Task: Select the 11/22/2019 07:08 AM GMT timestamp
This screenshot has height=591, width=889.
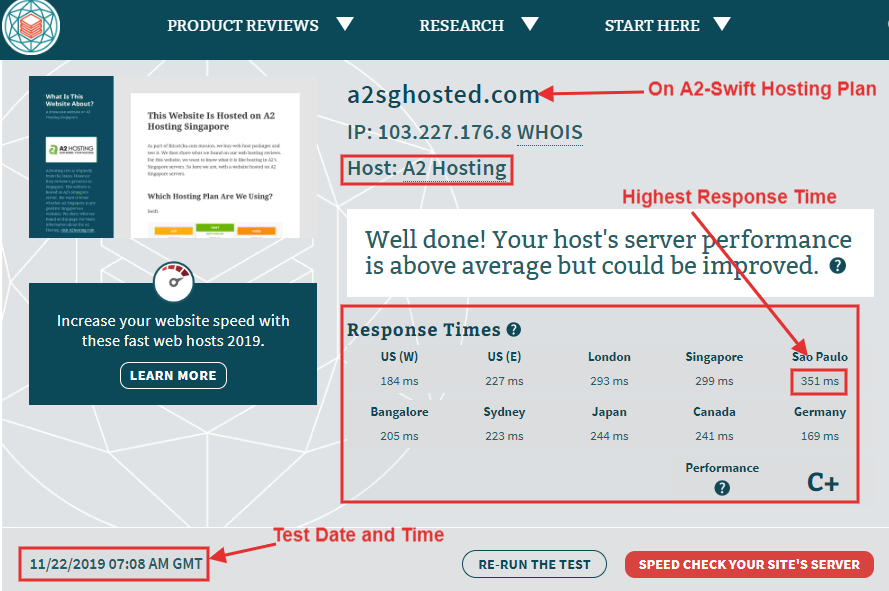Action: [116, 564]
